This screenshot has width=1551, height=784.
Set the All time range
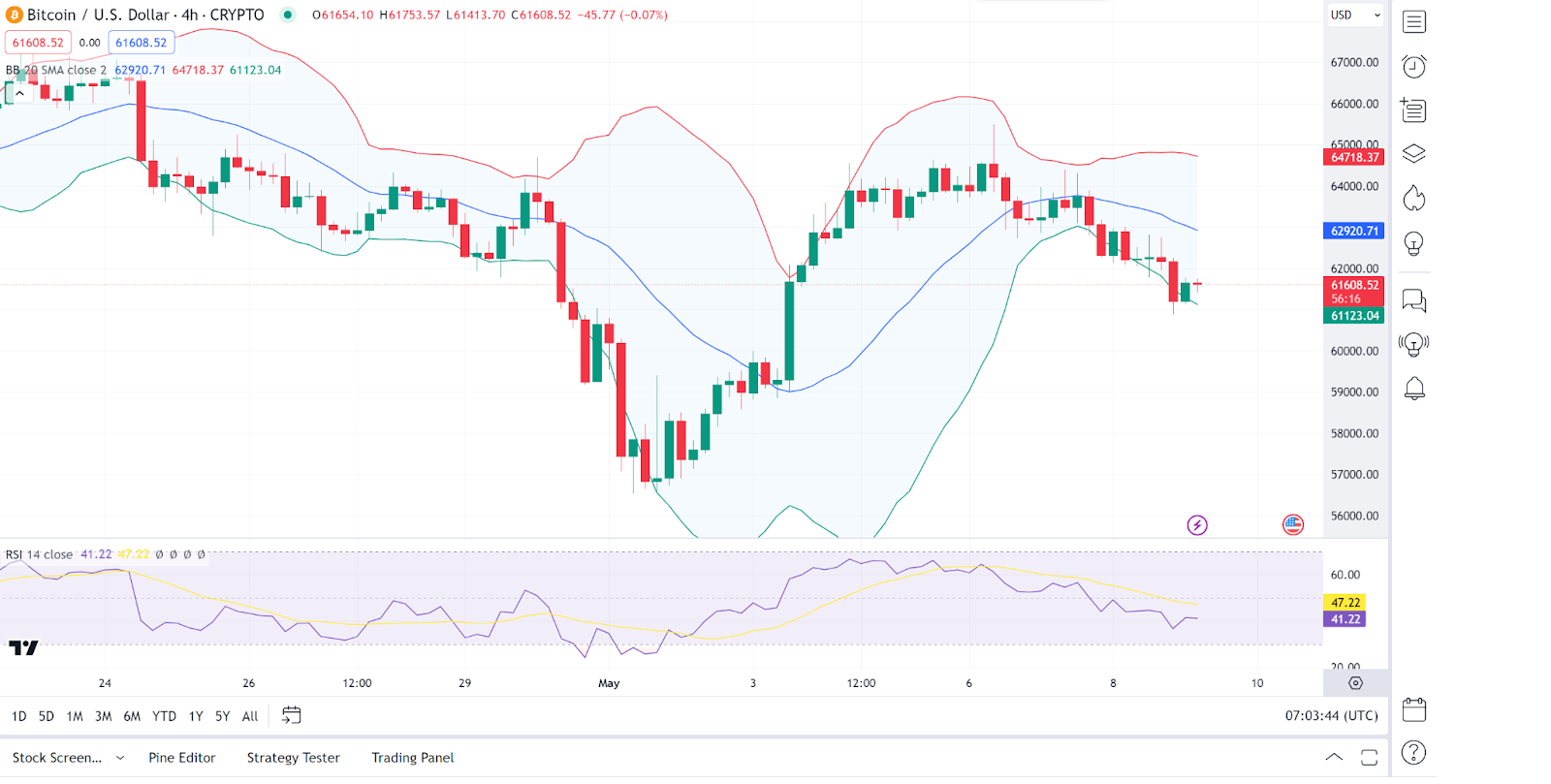pos(249,716)
